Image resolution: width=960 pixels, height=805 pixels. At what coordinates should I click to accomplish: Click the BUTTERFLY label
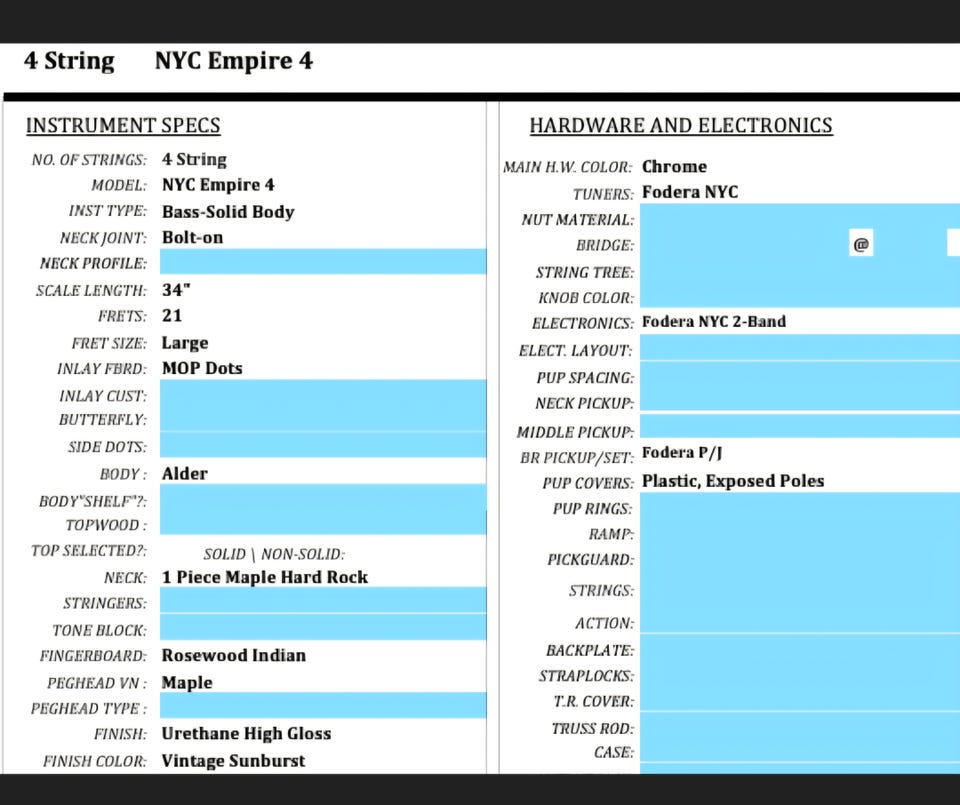pyautogui.click(x=103, y=420)
